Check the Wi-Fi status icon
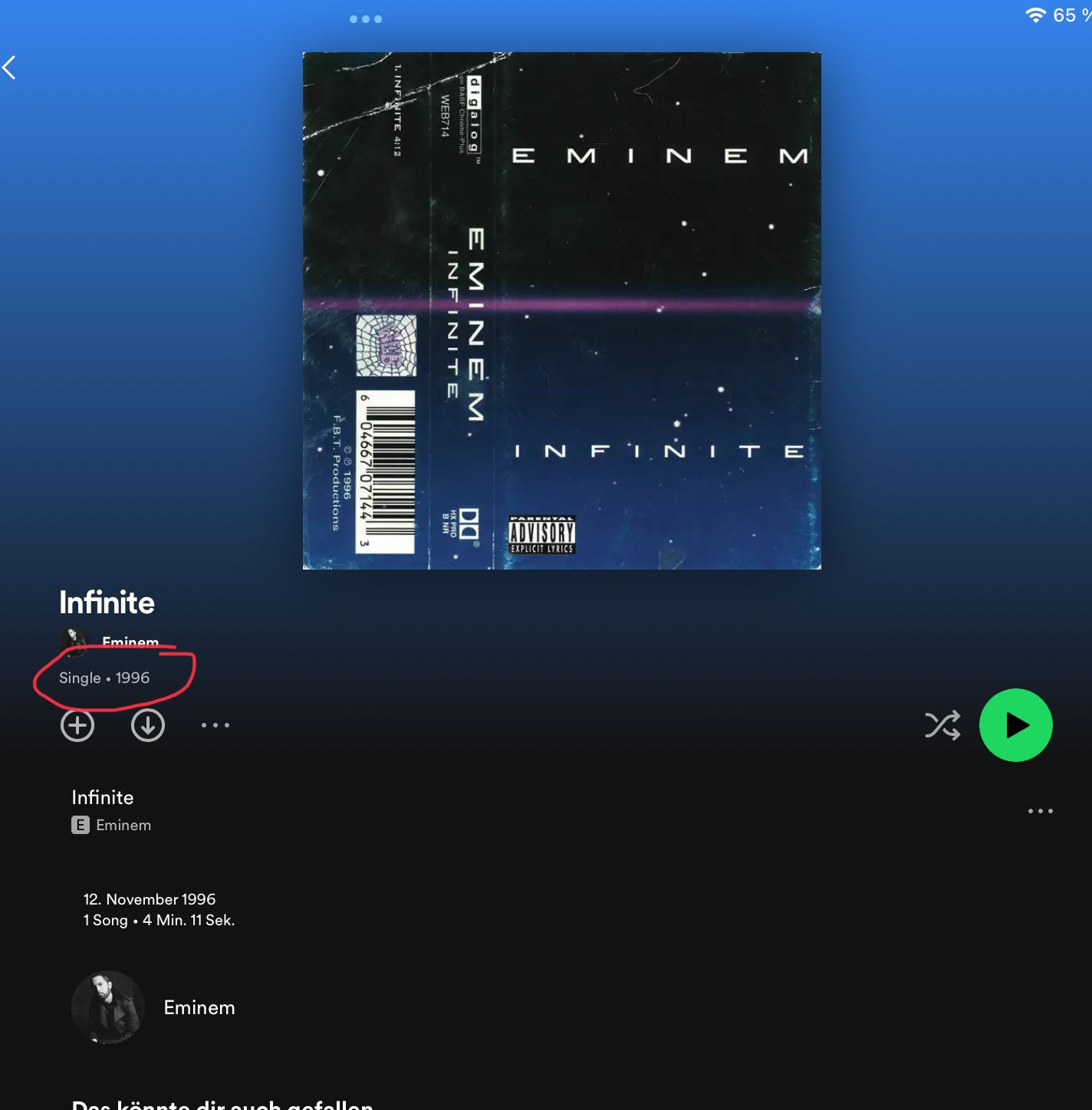This screenshot has width=1092, height=1110. [x=1035, y=15]
